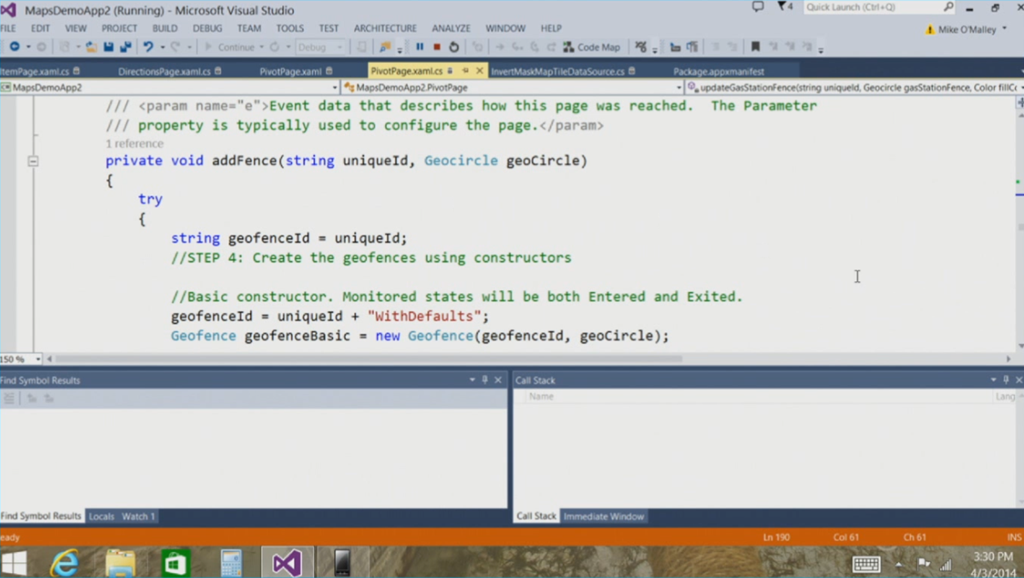Open the VIEW menu
1024x578 pixels.
pyautogui.click(x=76, y=28)
